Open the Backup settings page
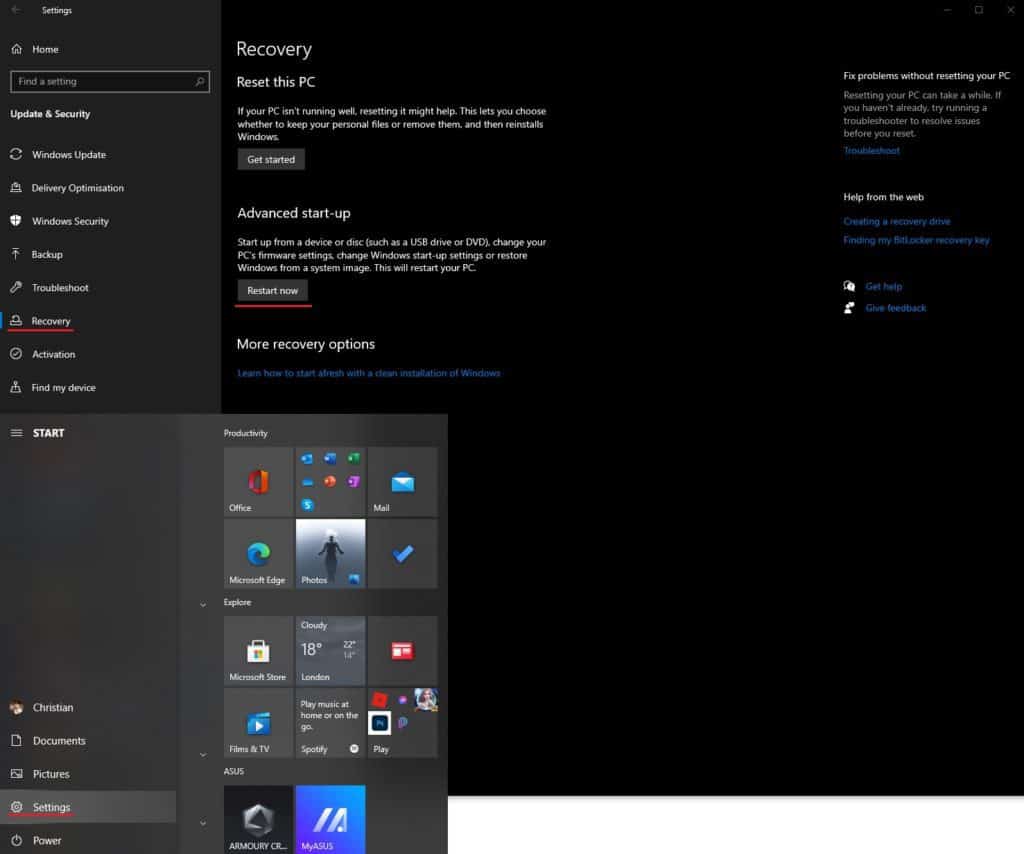 (110, 255)
